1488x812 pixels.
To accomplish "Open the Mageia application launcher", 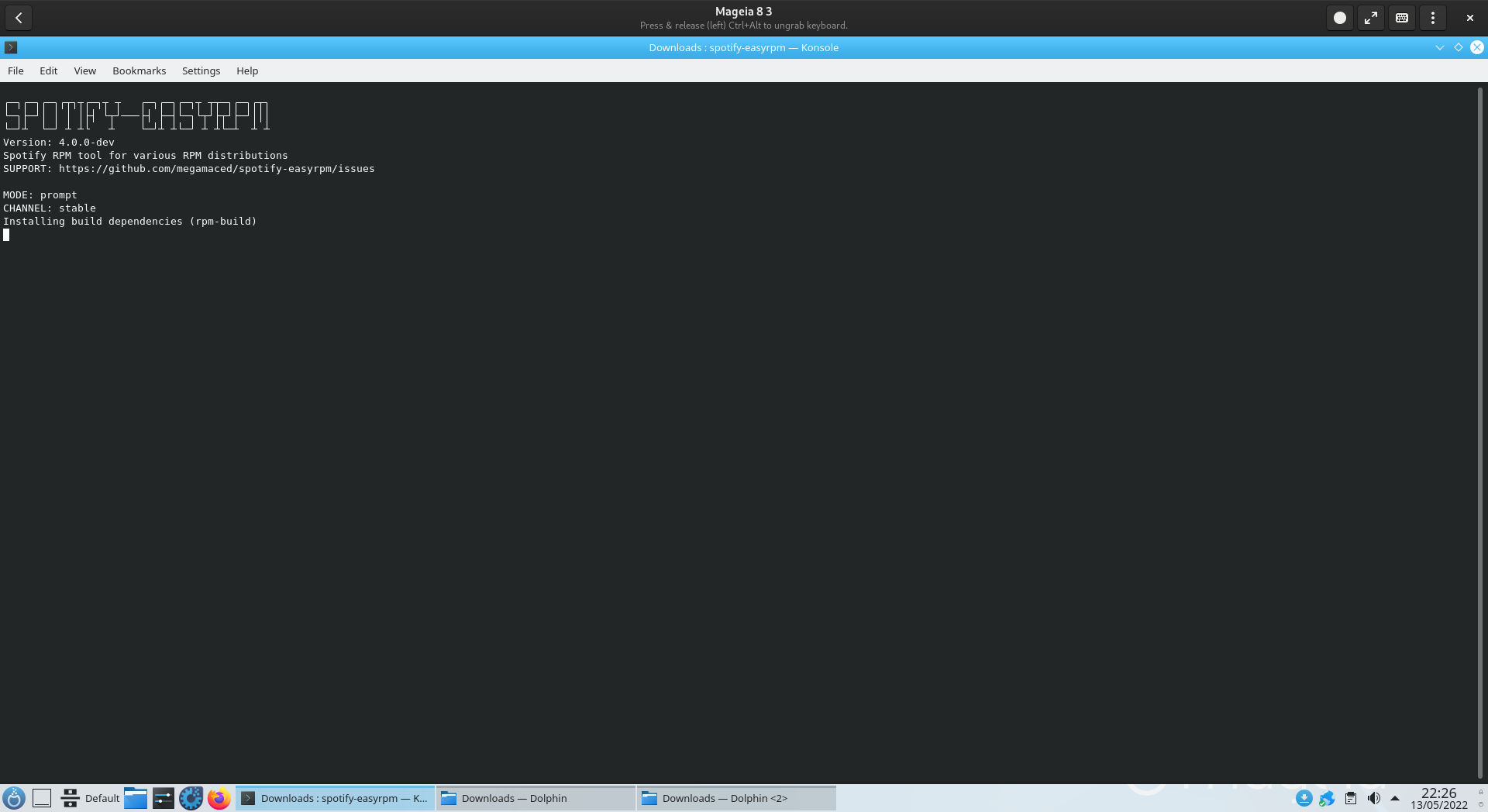I will click(14, 798).
